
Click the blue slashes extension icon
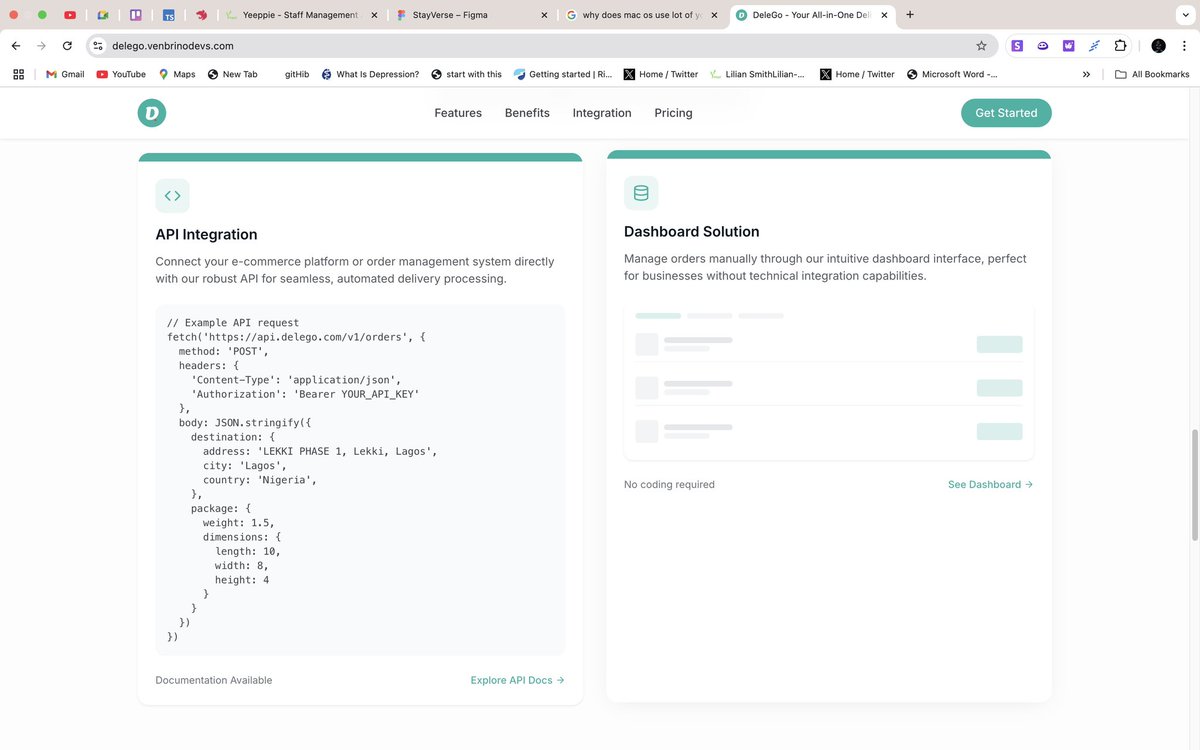click(1094, 46)
